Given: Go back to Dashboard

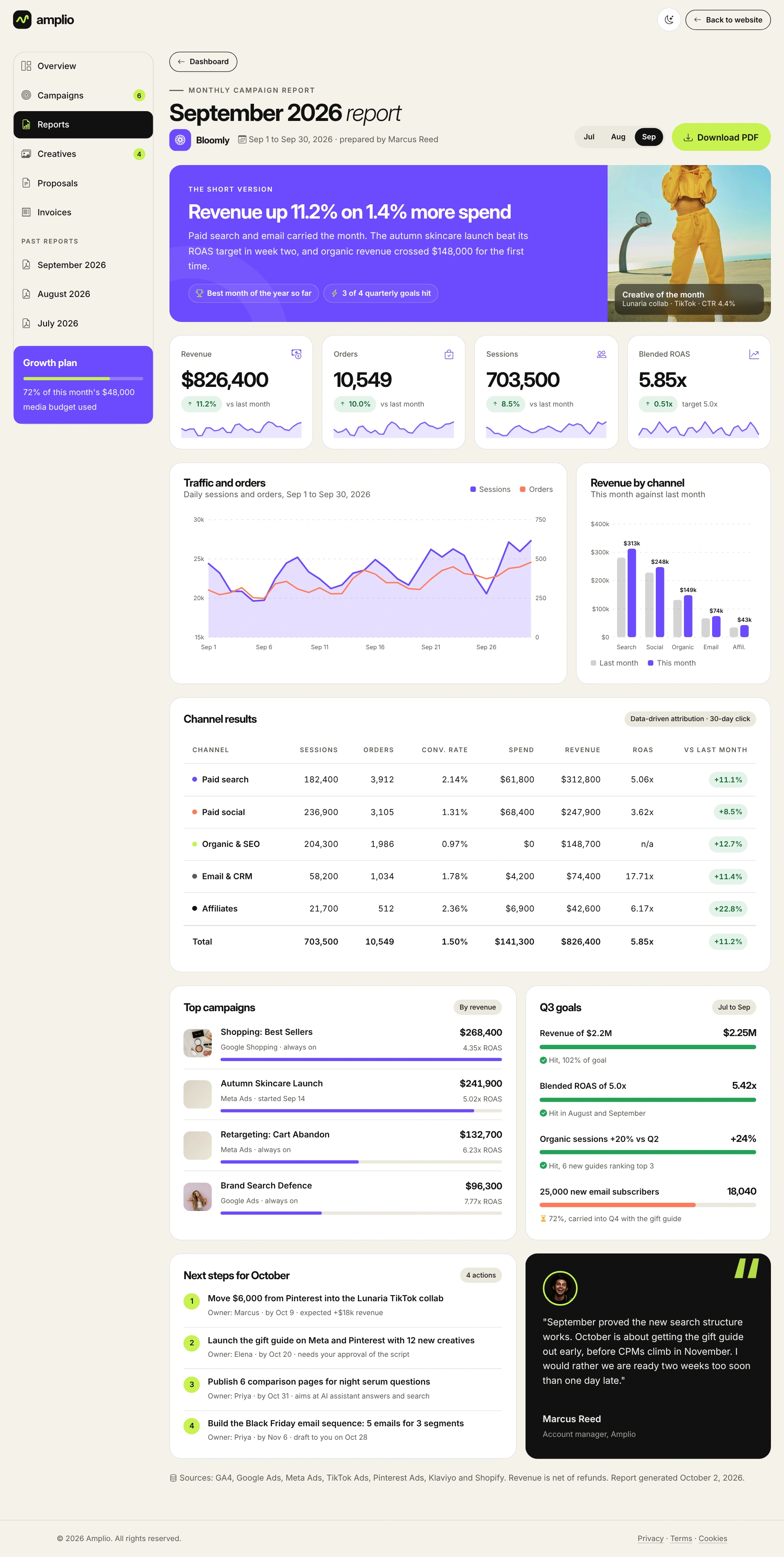Looking at the screenshot, I should tap(203, 62).
